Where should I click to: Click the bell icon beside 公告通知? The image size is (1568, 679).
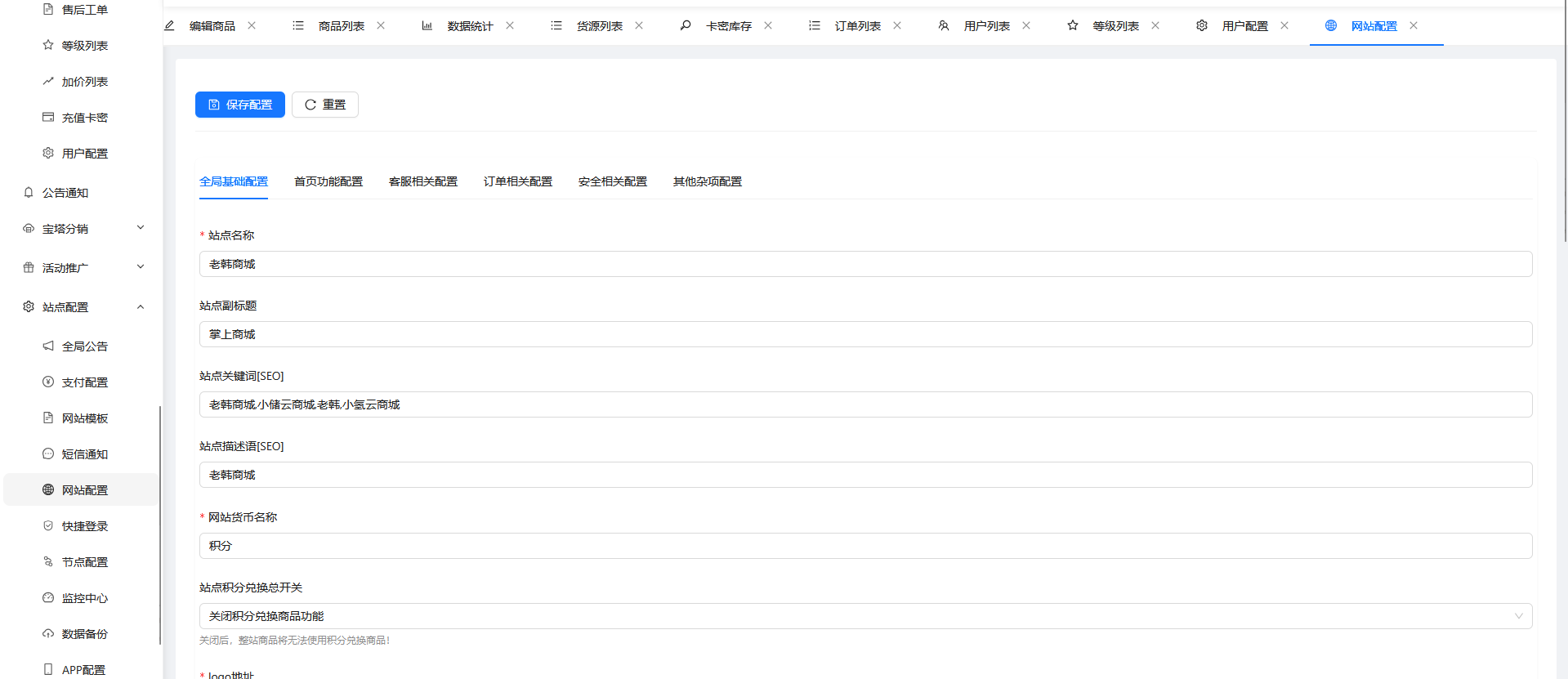coord(29,193)
